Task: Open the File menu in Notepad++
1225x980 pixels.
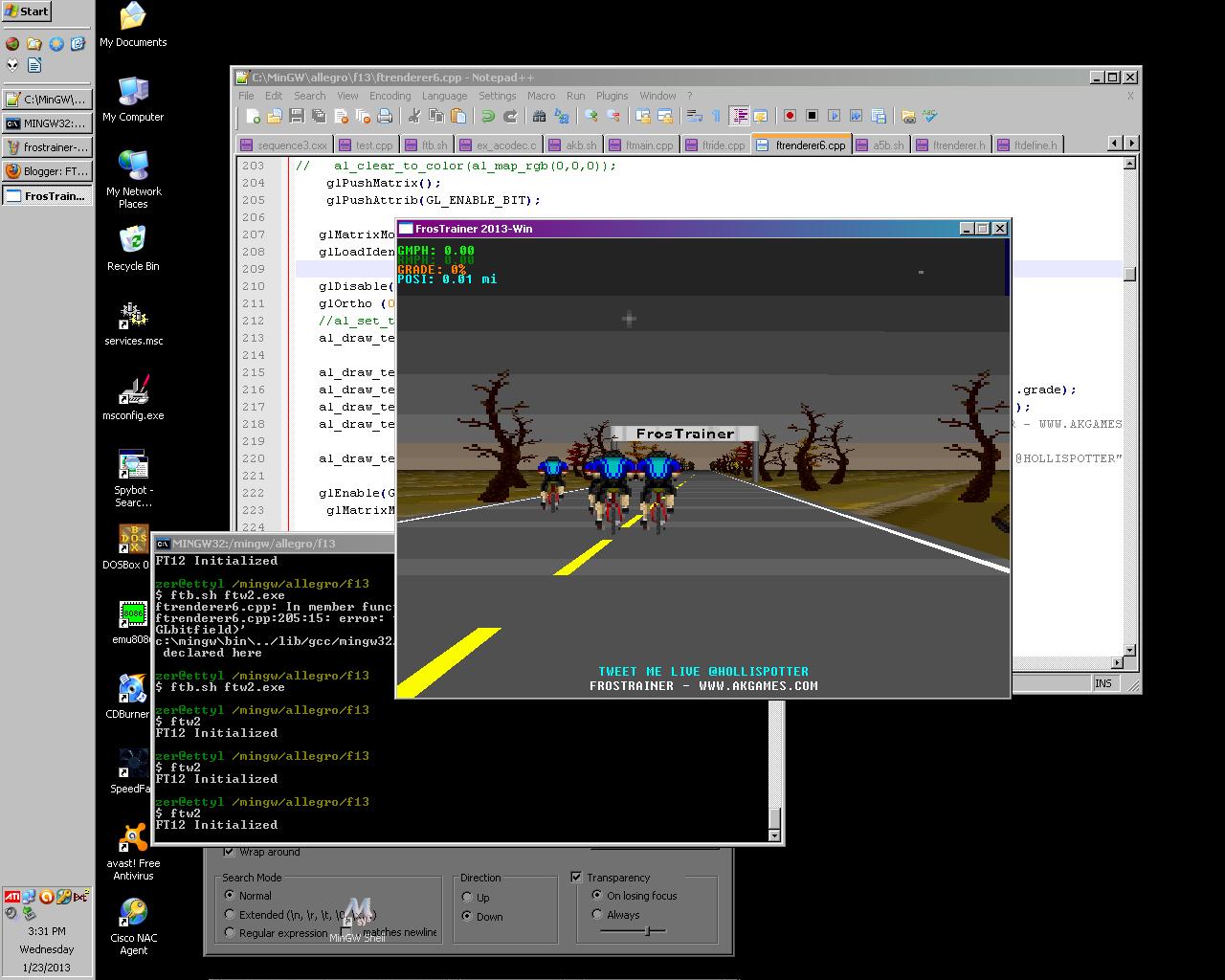Action: 246,96
